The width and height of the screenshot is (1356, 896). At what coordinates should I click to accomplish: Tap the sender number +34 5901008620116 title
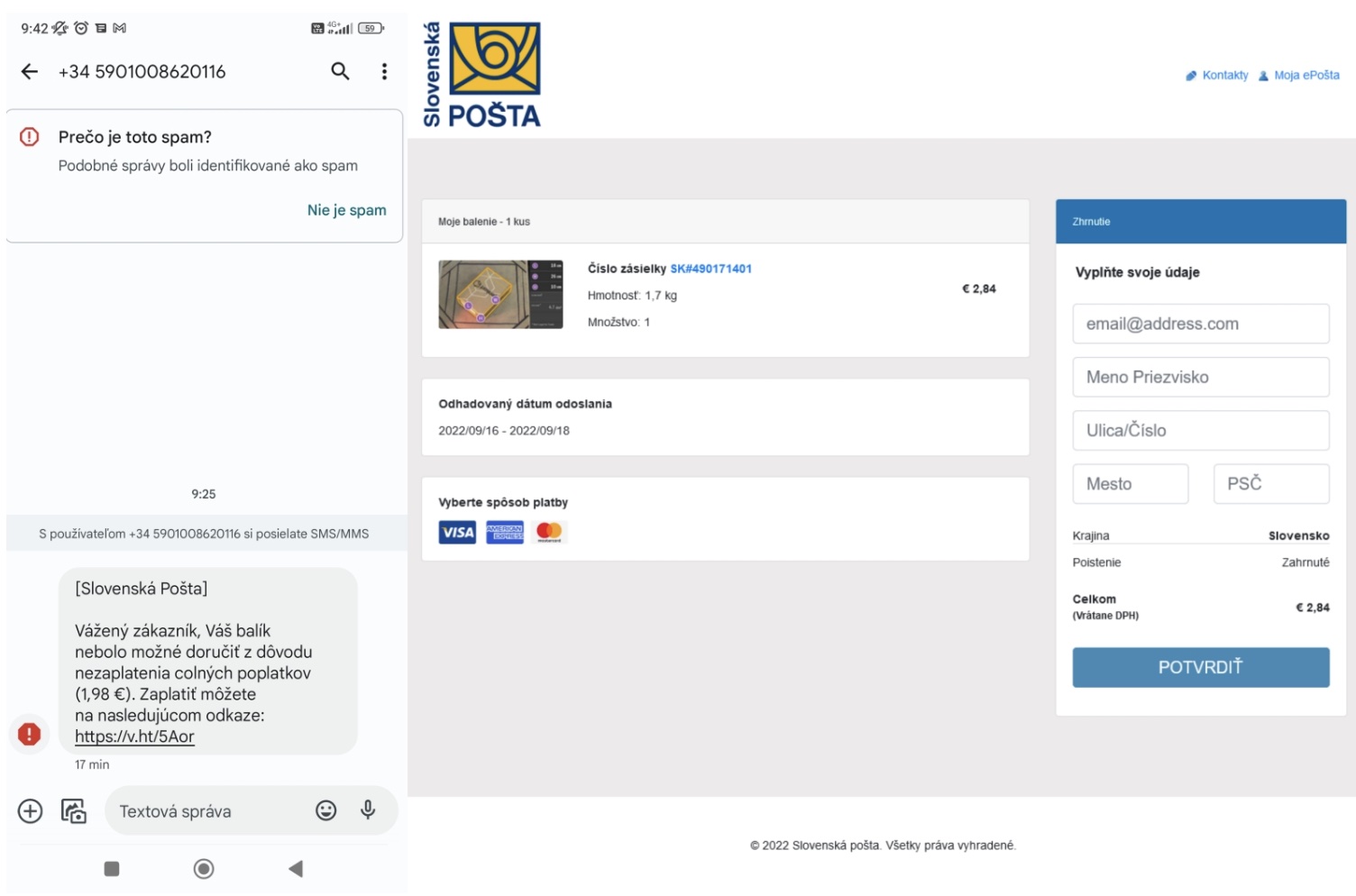click(142, 72)
